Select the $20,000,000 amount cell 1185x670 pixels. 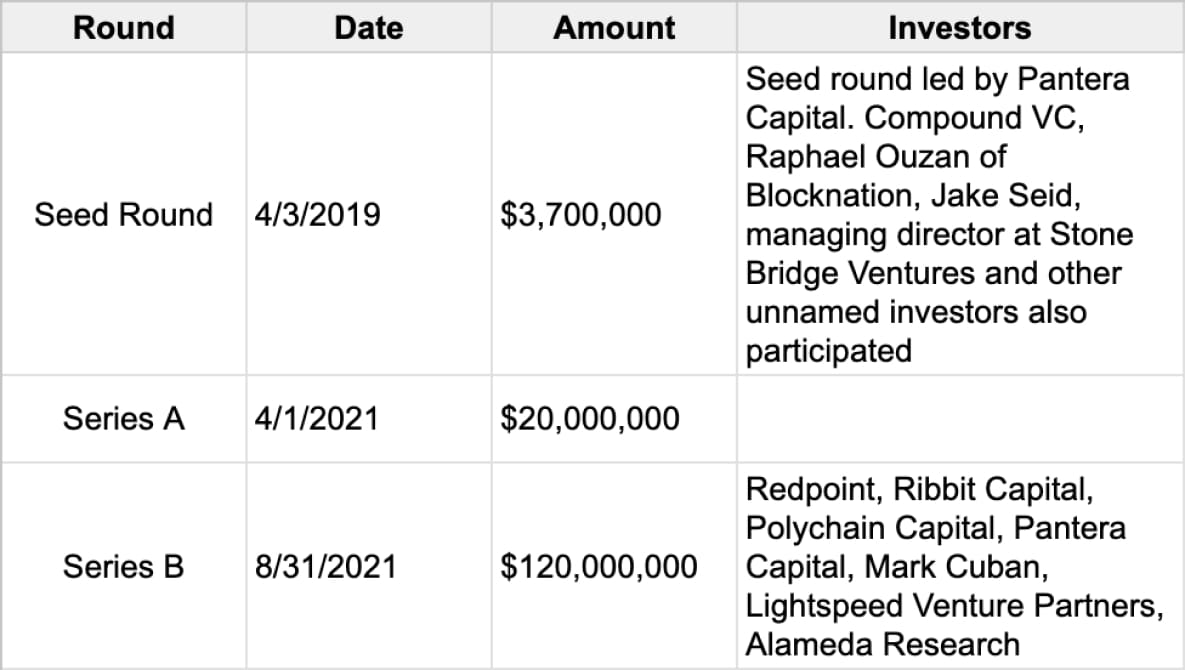(x=590, y=418)
